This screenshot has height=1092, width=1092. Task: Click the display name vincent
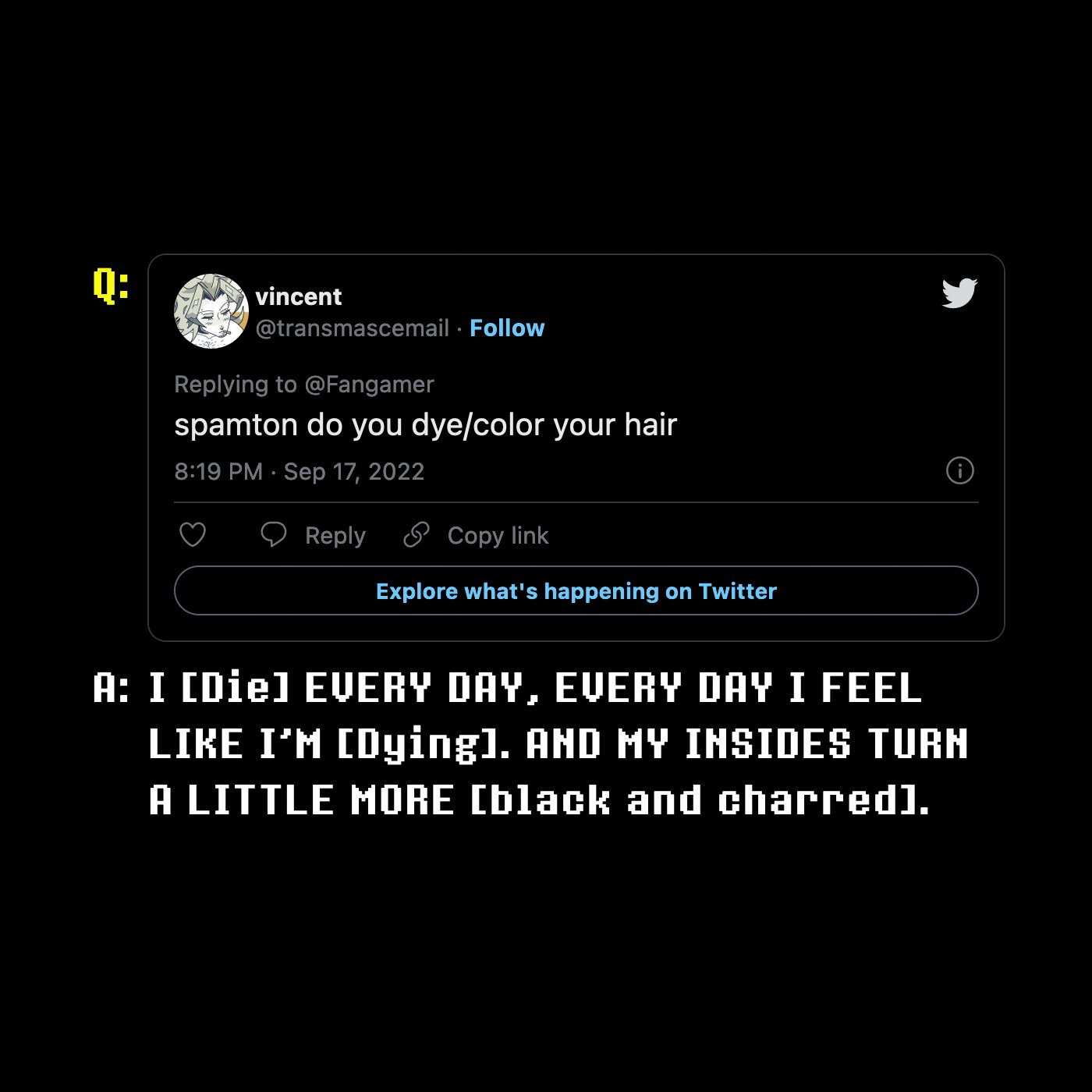(x=299, y=297)
